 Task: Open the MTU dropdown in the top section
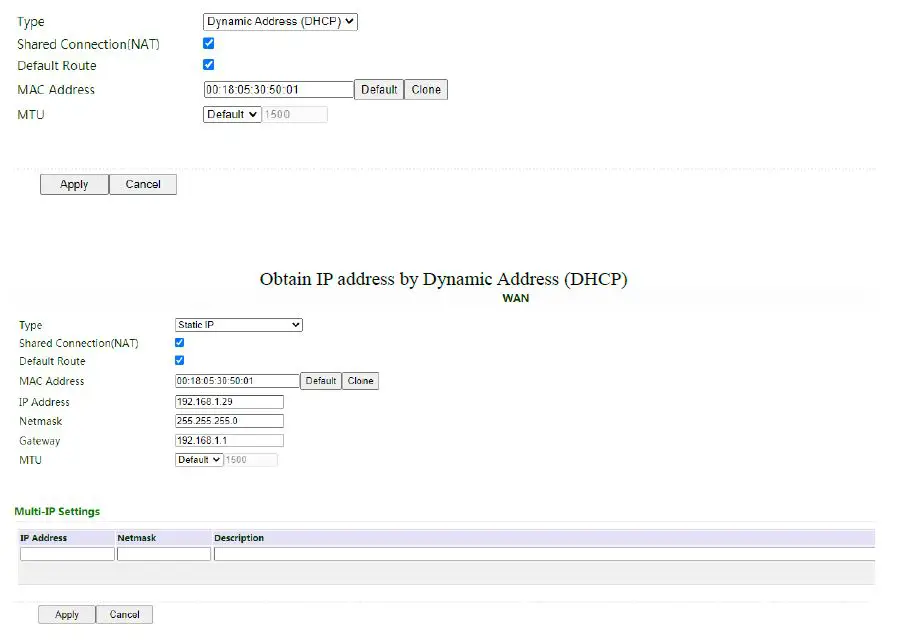[231, 113]
